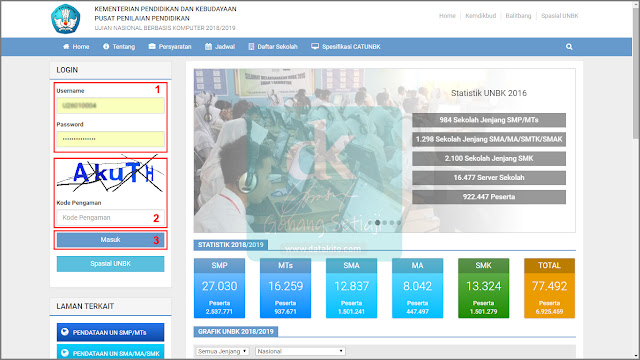
Task: Select the active slider pagination dot
Action: point(378,222)
